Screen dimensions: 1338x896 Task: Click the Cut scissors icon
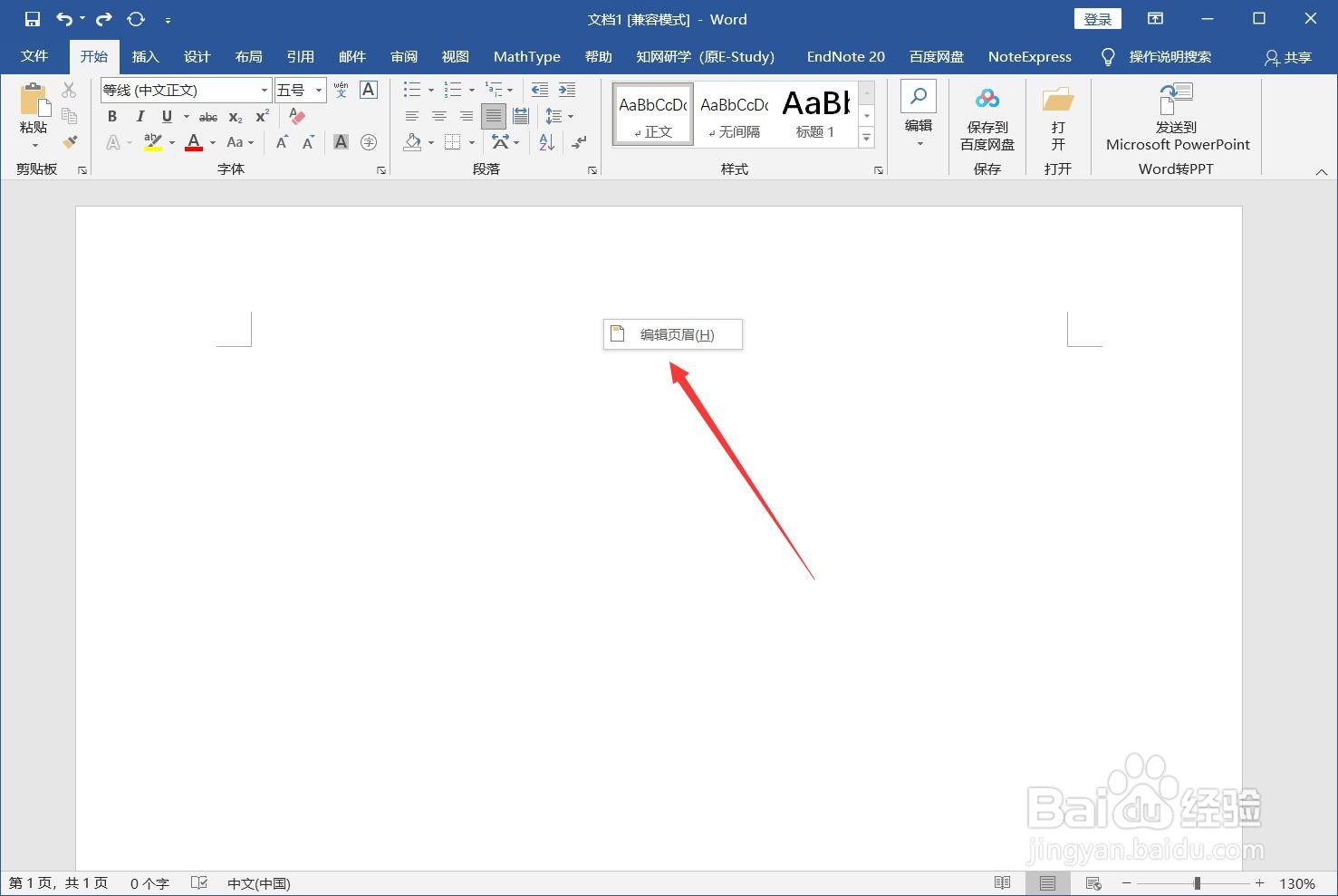point(69,90)
